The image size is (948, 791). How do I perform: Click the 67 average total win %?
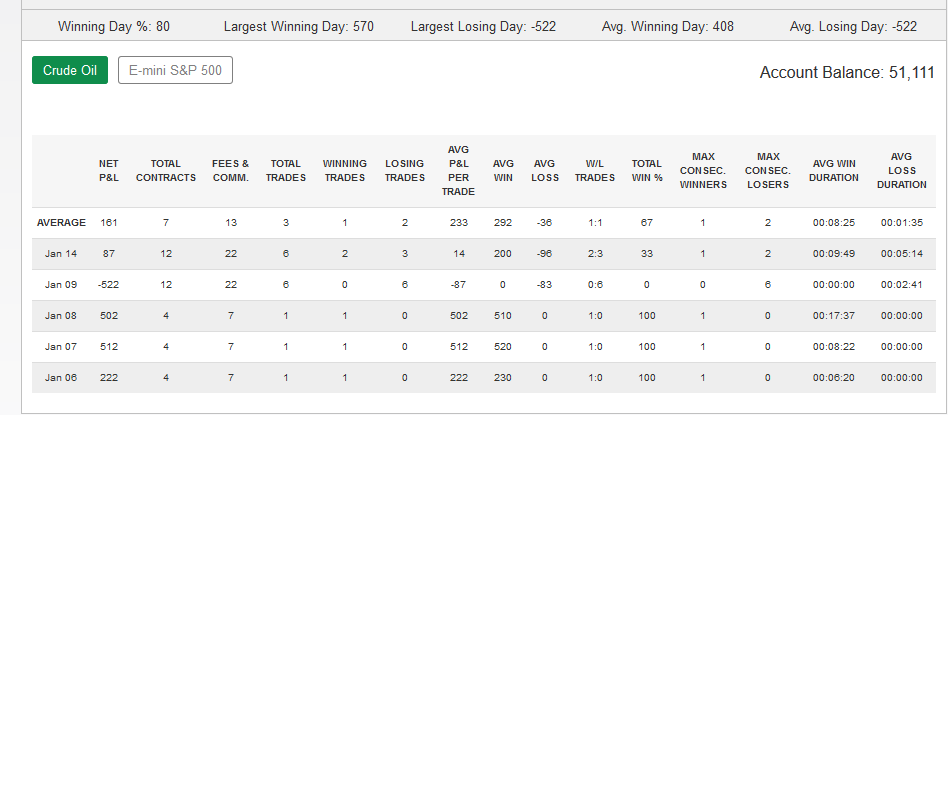pos(647,223)
